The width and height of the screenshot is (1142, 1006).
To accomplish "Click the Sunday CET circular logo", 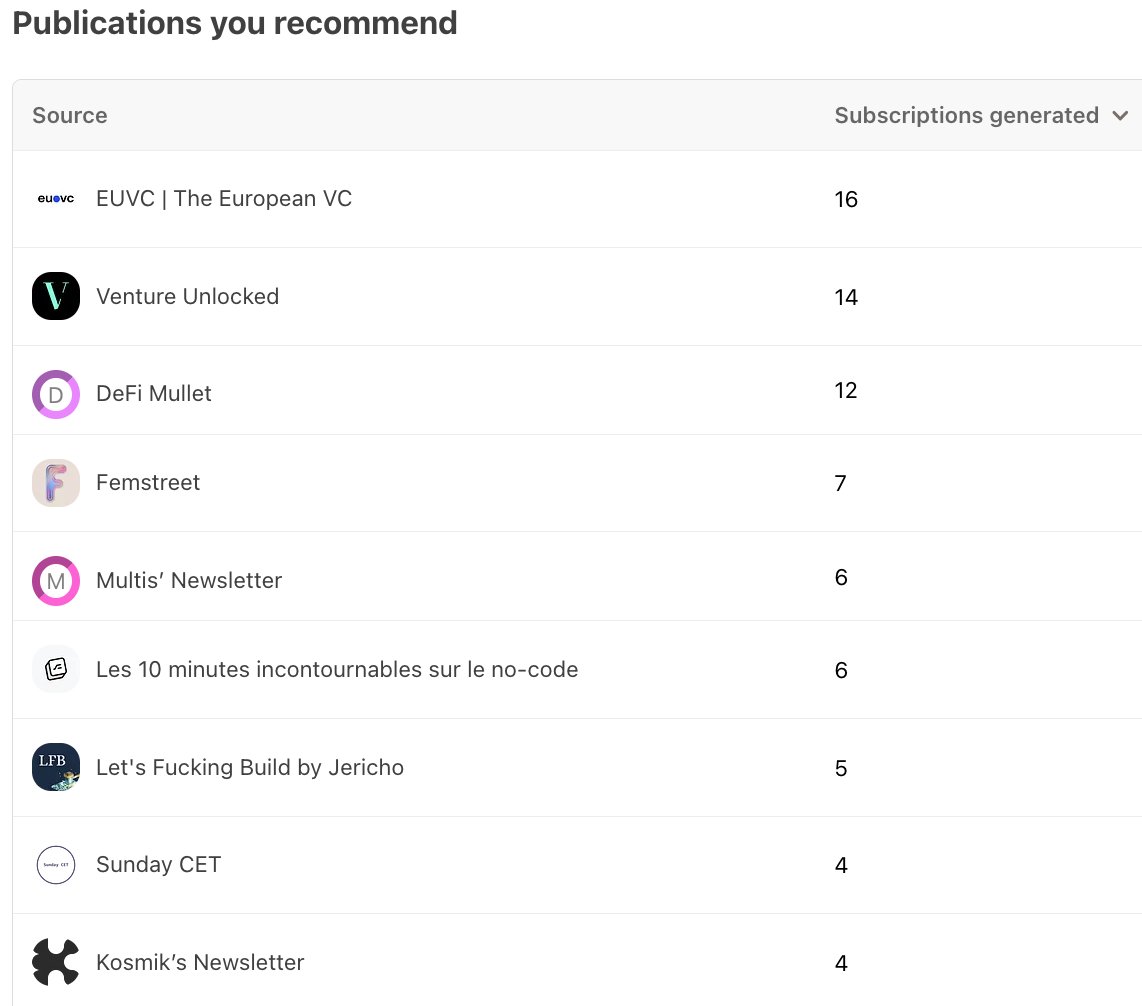I will 56,865.
